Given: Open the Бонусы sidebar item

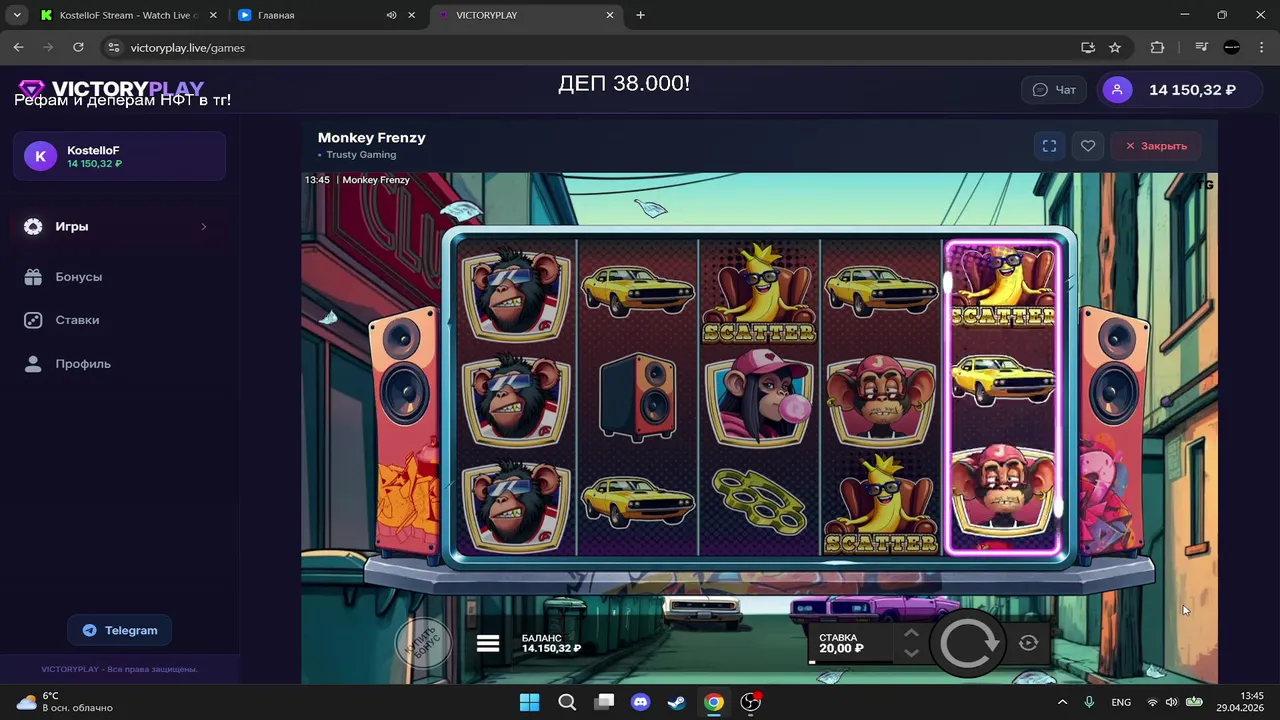Looking at the screenshot, I should coord(119,277).
